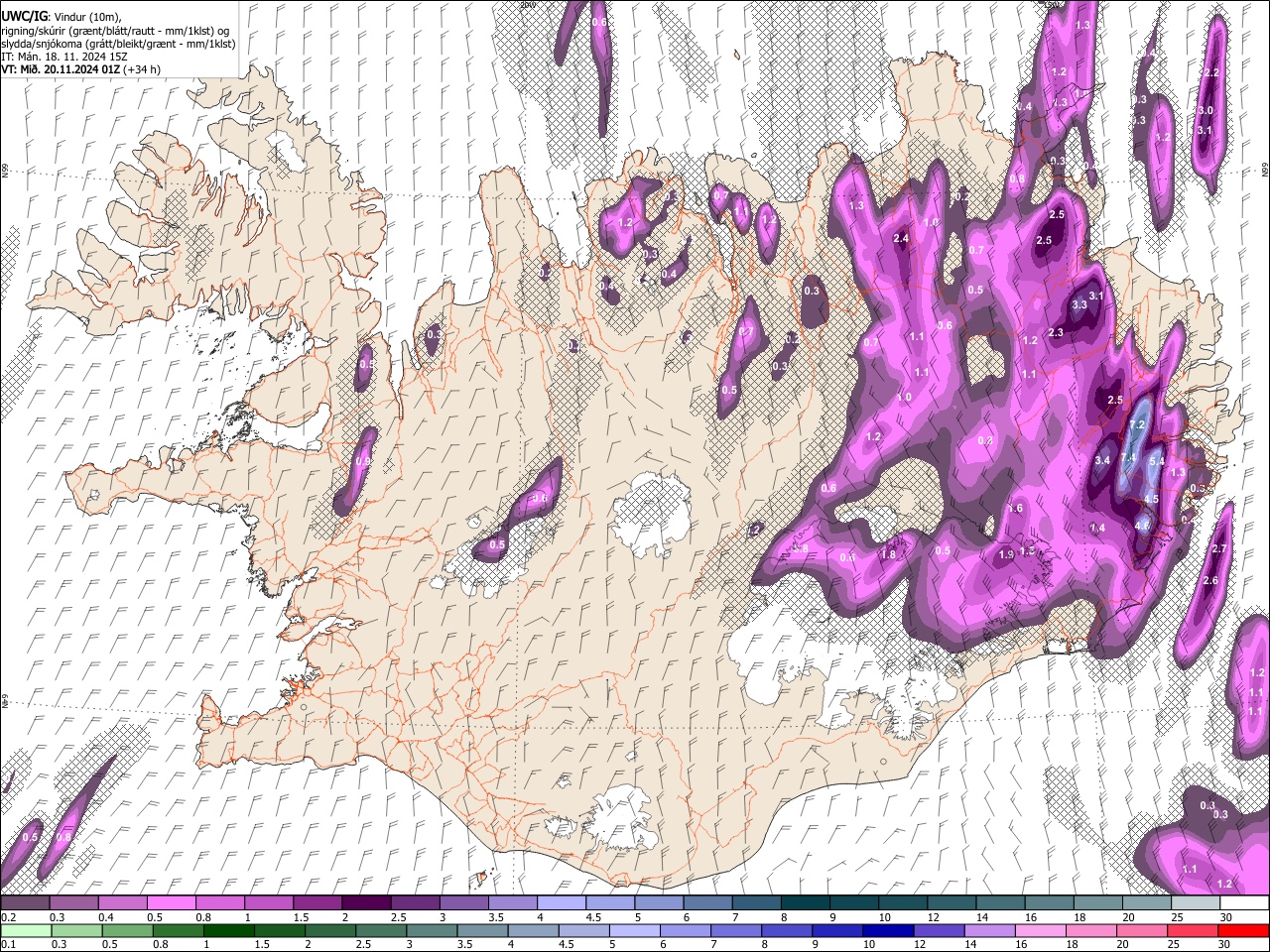Click the 30 label on the lower legend
Screen dimensions: 1270x952
1226,945
